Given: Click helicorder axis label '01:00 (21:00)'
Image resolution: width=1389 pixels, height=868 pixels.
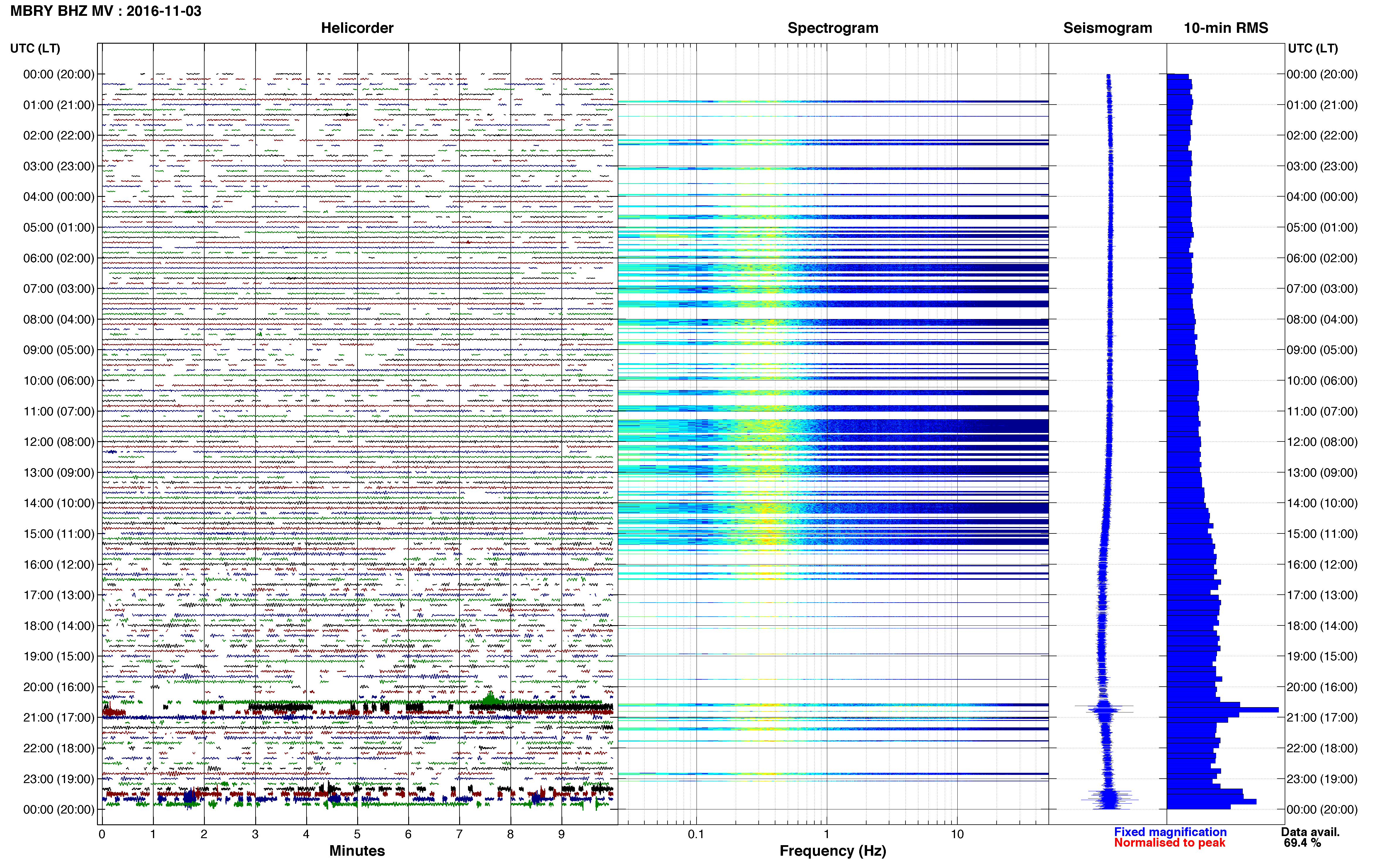Looking at the screenshot, I should pos(59,105).
